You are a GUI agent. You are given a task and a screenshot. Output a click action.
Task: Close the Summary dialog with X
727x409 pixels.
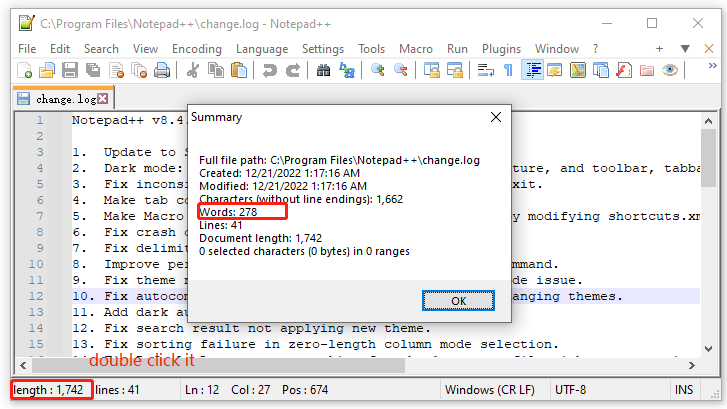[496, 117]
